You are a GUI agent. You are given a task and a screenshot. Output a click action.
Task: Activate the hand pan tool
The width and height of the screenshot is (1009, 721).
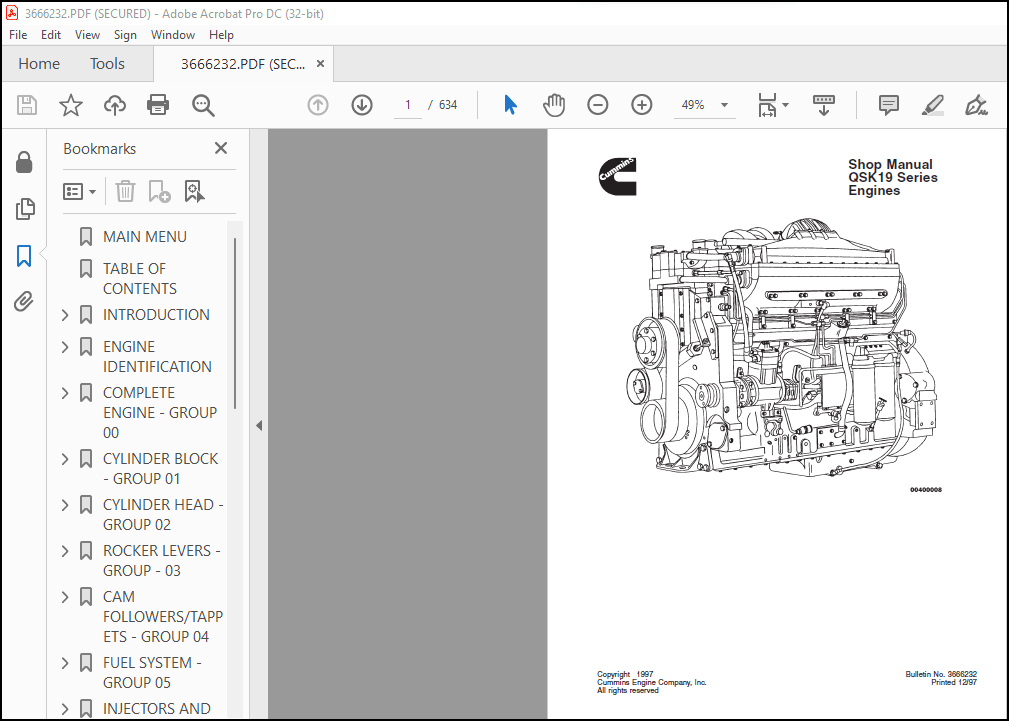click(x=554, y=105)
